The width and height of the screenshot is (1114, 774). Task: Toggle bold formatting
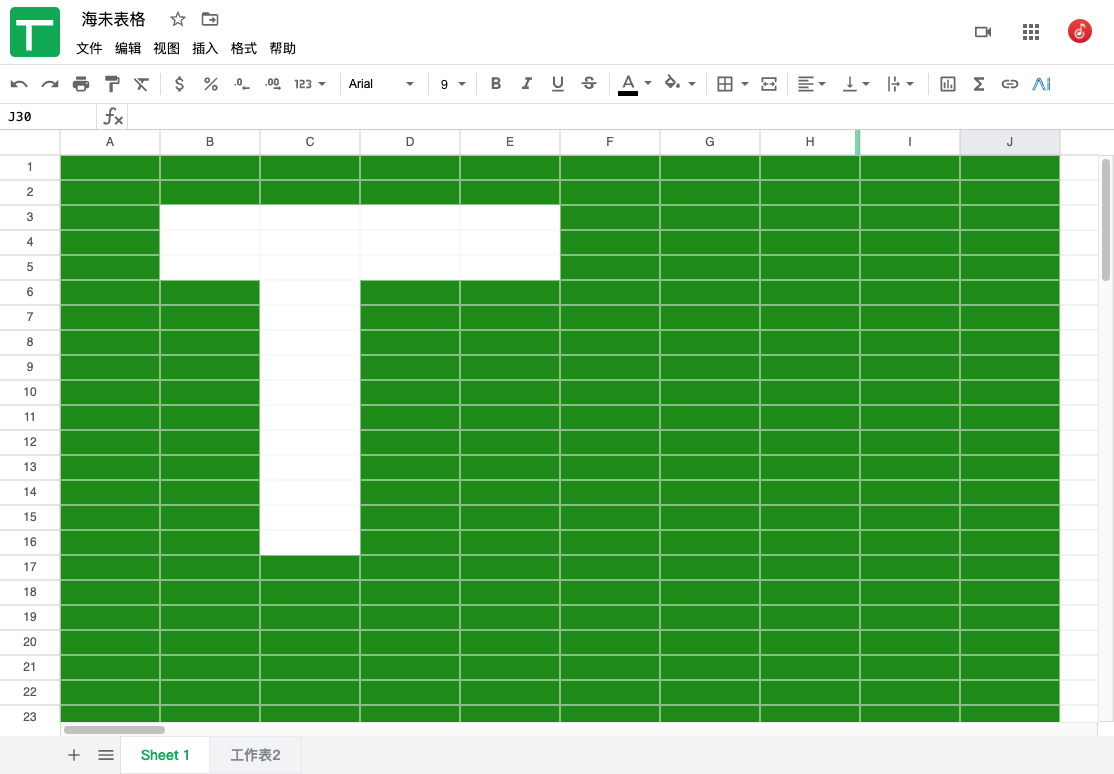pos(495,84)
